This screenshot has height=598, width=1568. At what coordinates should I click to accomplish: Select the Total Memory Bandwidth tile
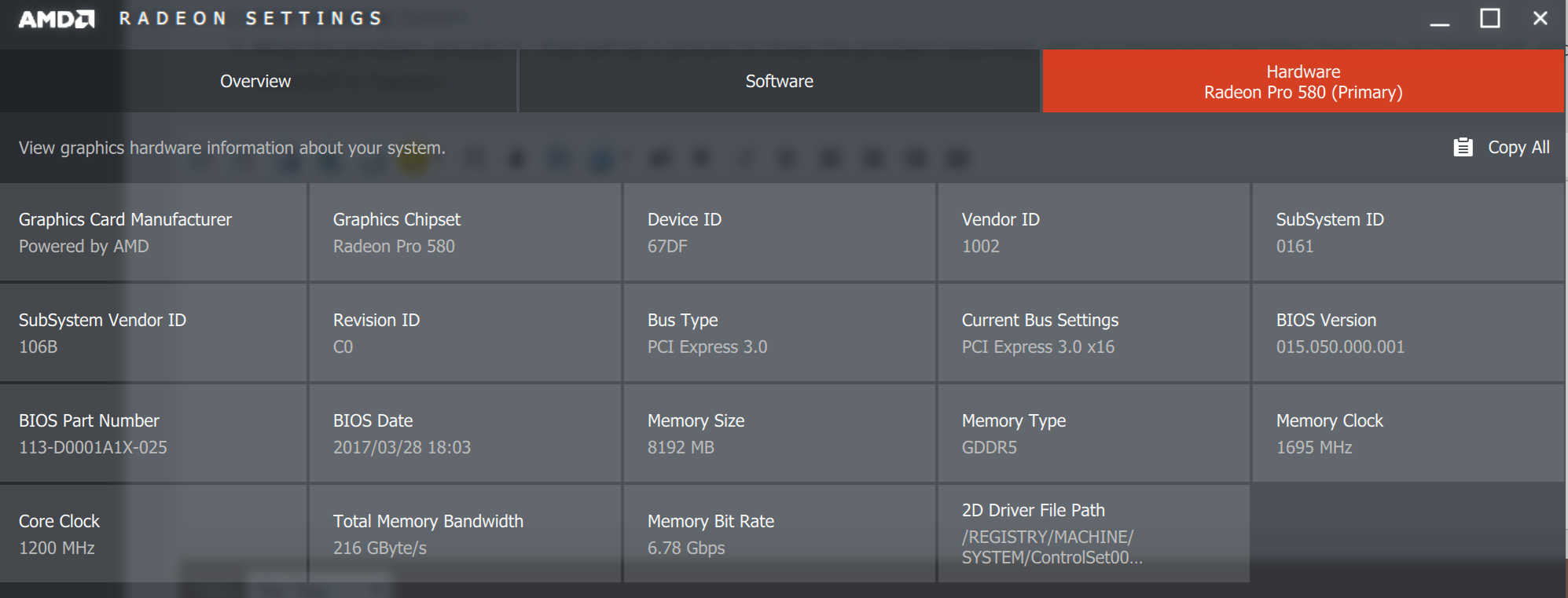point(465,534)
